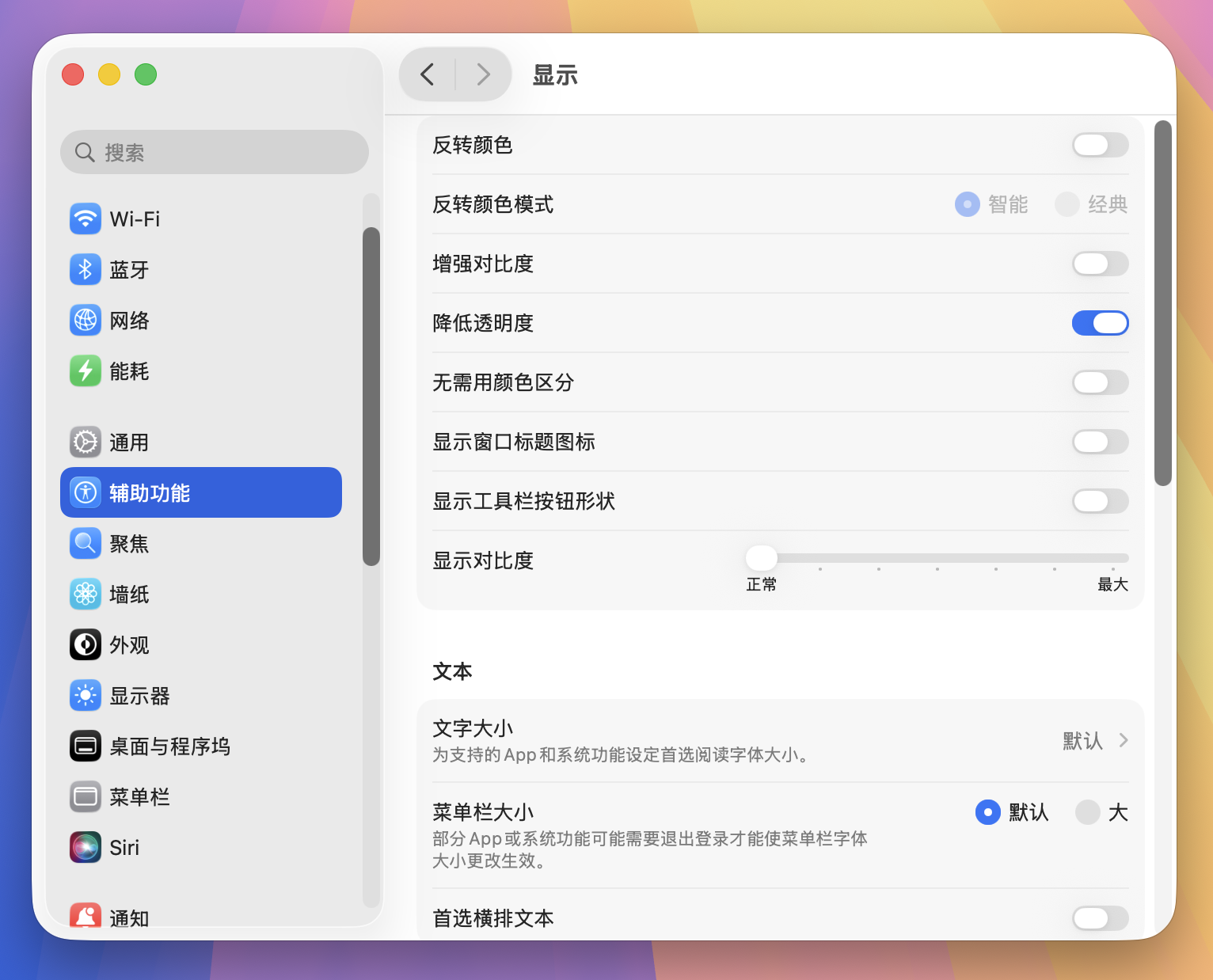Screen dimensions: 1213x980
Task: Open the Appearance (外观) icon
Action: (x=86, y=645)
